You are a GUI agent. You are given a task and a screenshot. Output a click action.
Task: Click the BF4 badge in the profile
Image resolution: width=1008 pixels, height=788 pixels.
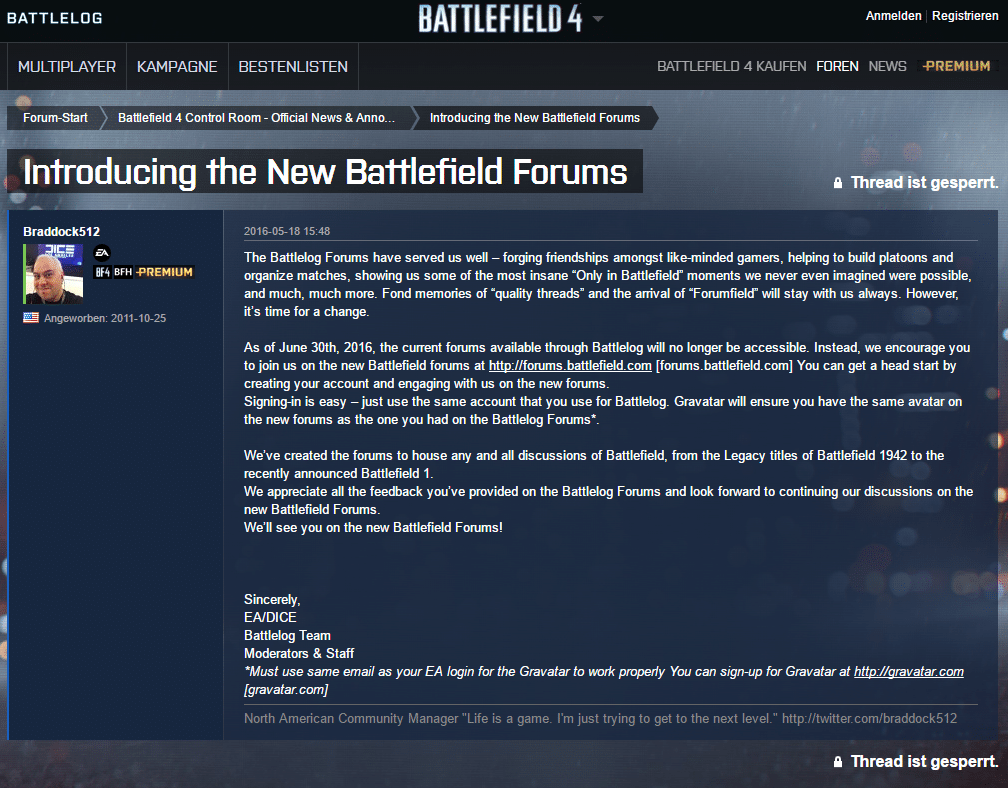(102, 272)
